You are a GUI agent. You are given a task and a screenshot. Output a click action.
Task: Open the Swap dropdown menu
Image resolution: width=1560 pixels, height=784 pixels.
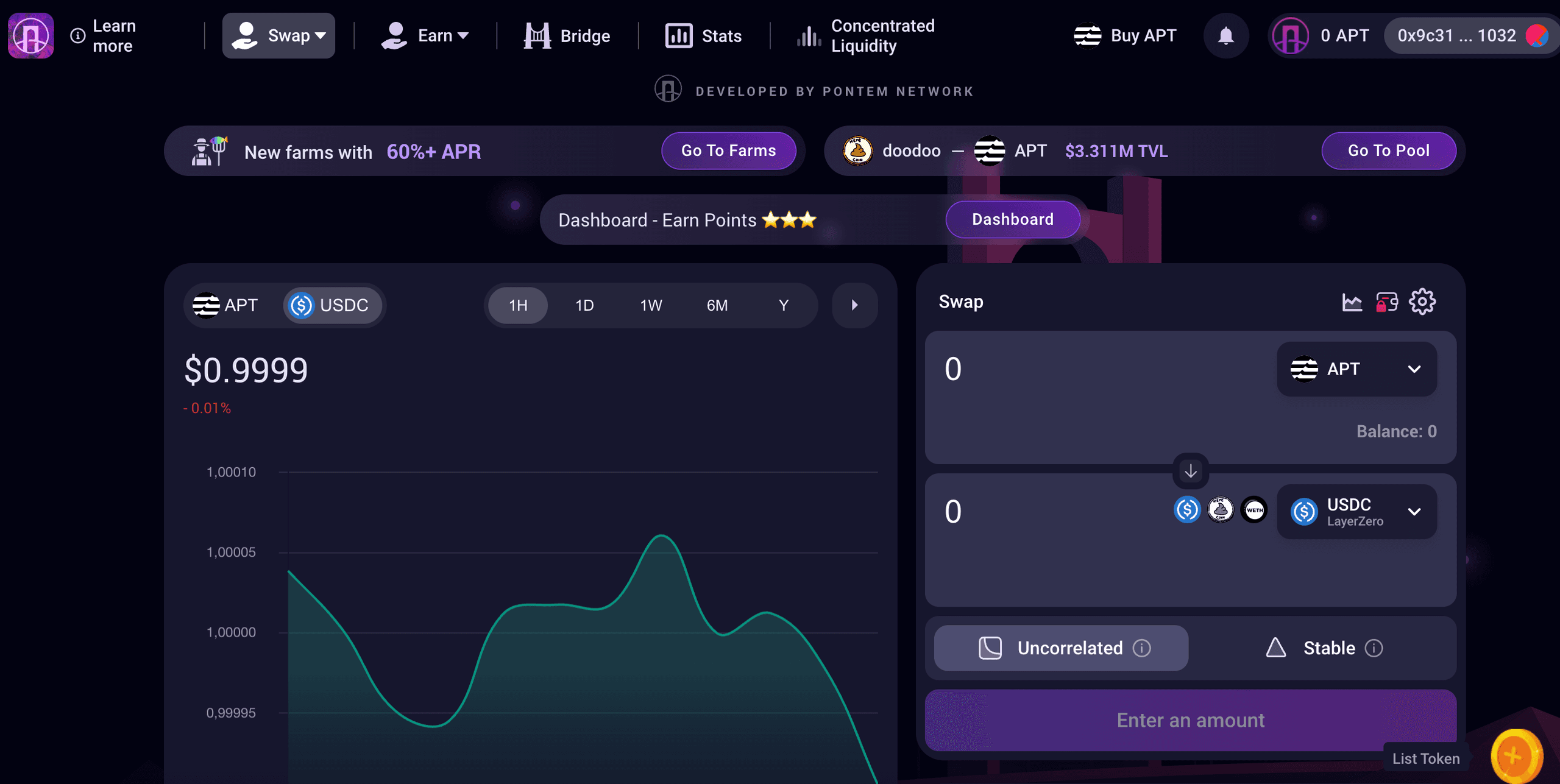pyautogui.click(x=278, y=35)
